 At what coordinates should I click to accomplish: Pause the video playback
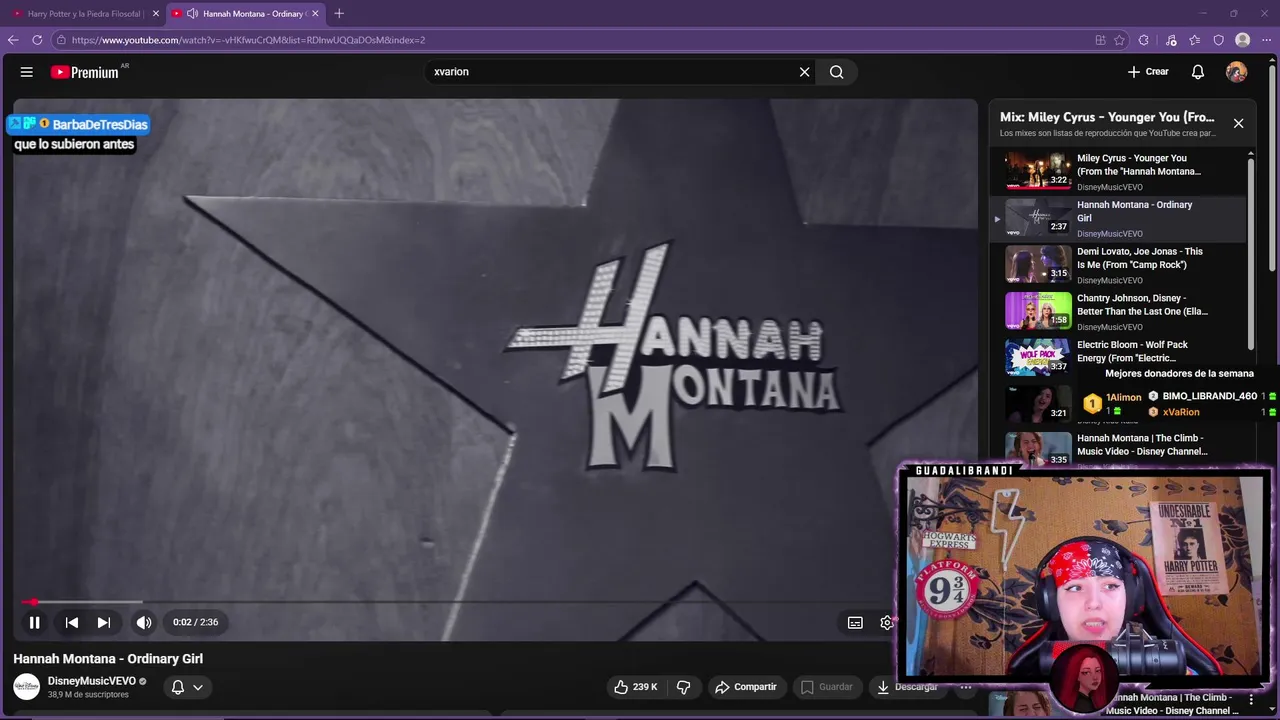[x=34, y=622]
